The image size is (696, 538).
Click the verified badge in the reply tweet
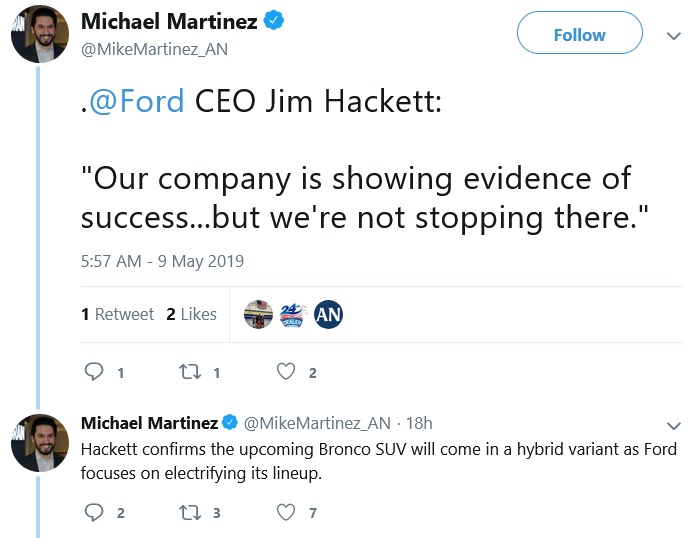pos(229,422)
